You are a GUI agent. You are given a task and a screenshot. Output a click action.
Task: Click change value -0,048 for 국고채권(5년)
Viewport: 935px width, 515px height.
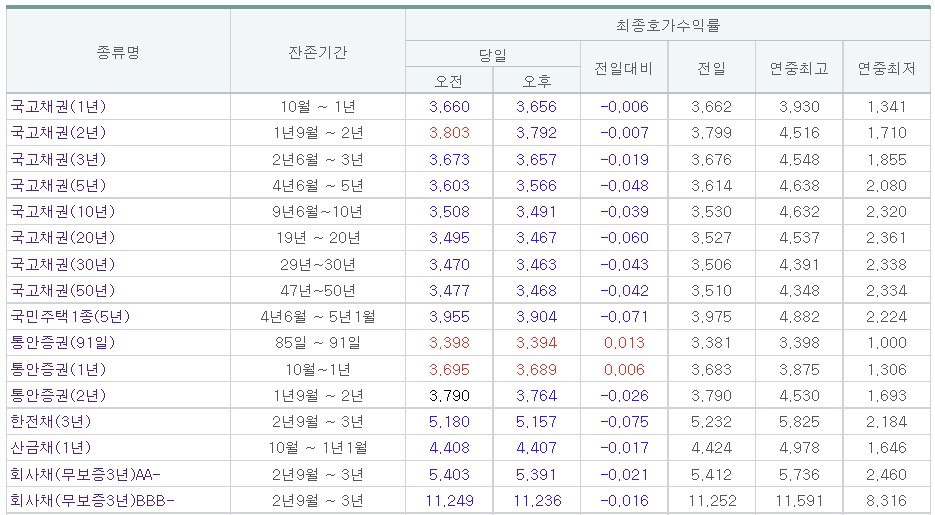[x=624, y=185]
